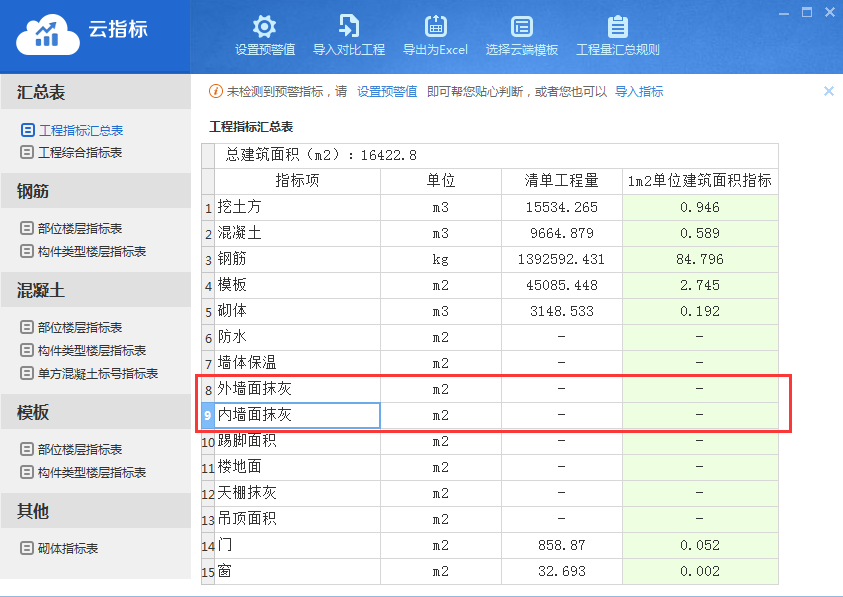Viewport: 843px width, 597px height.
Task: Select the 窗 row cell
Action: 297,571
